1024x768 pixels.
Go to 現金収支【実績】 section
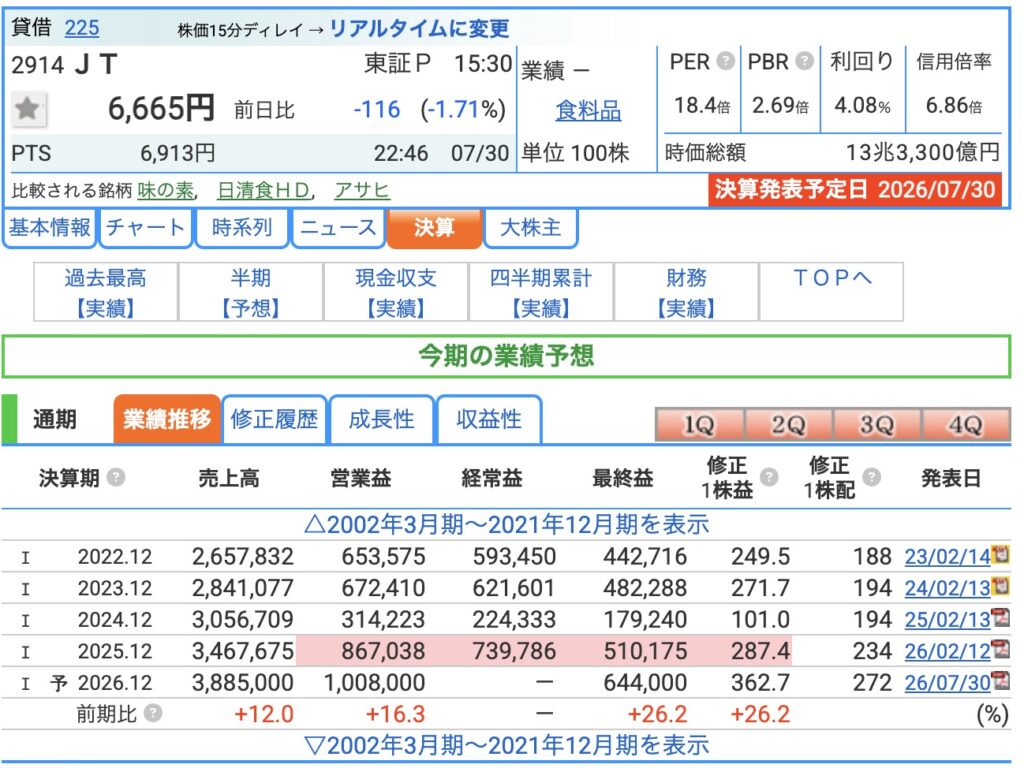(396, 292)
